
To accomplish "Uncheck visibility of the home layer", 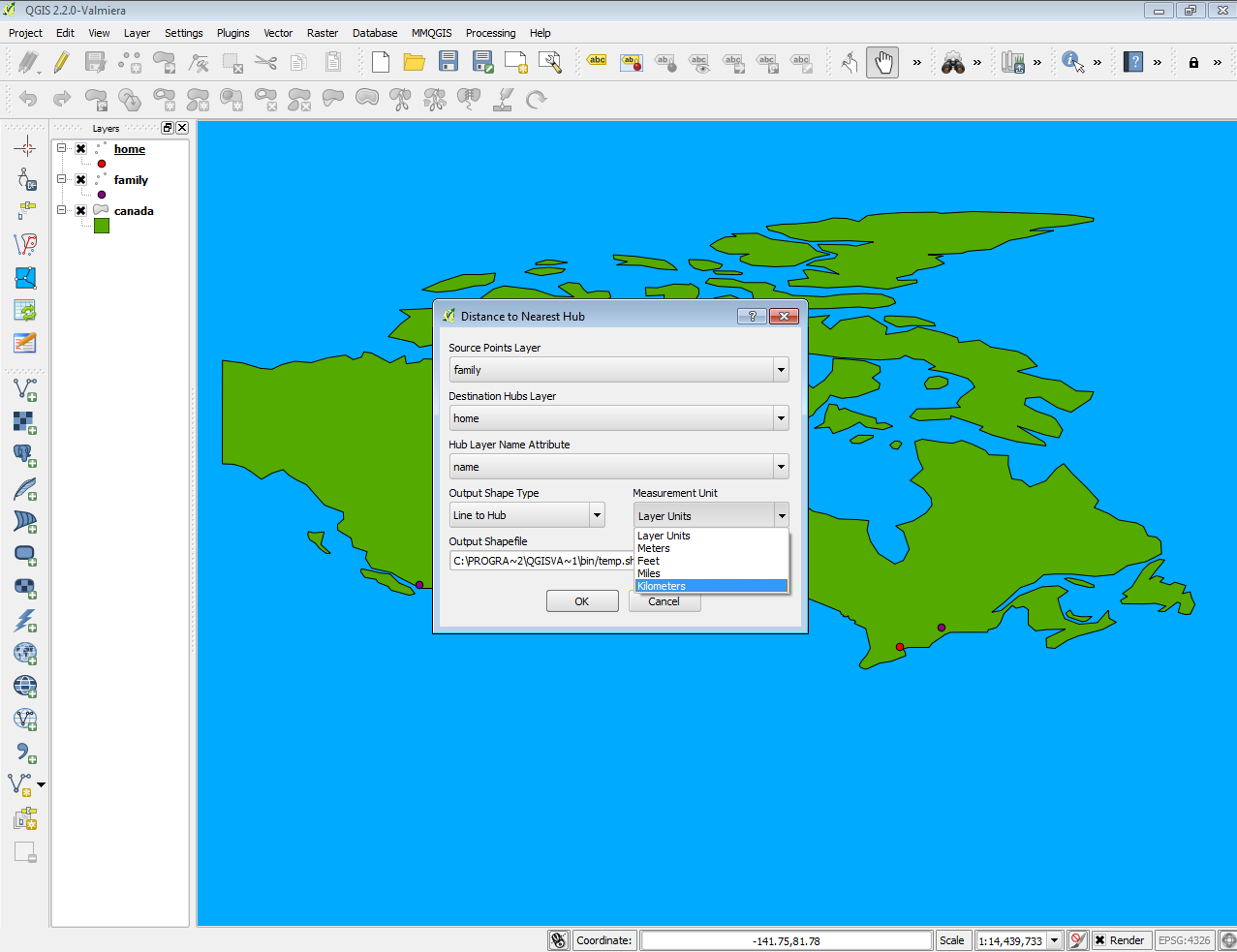I will 80,149.
